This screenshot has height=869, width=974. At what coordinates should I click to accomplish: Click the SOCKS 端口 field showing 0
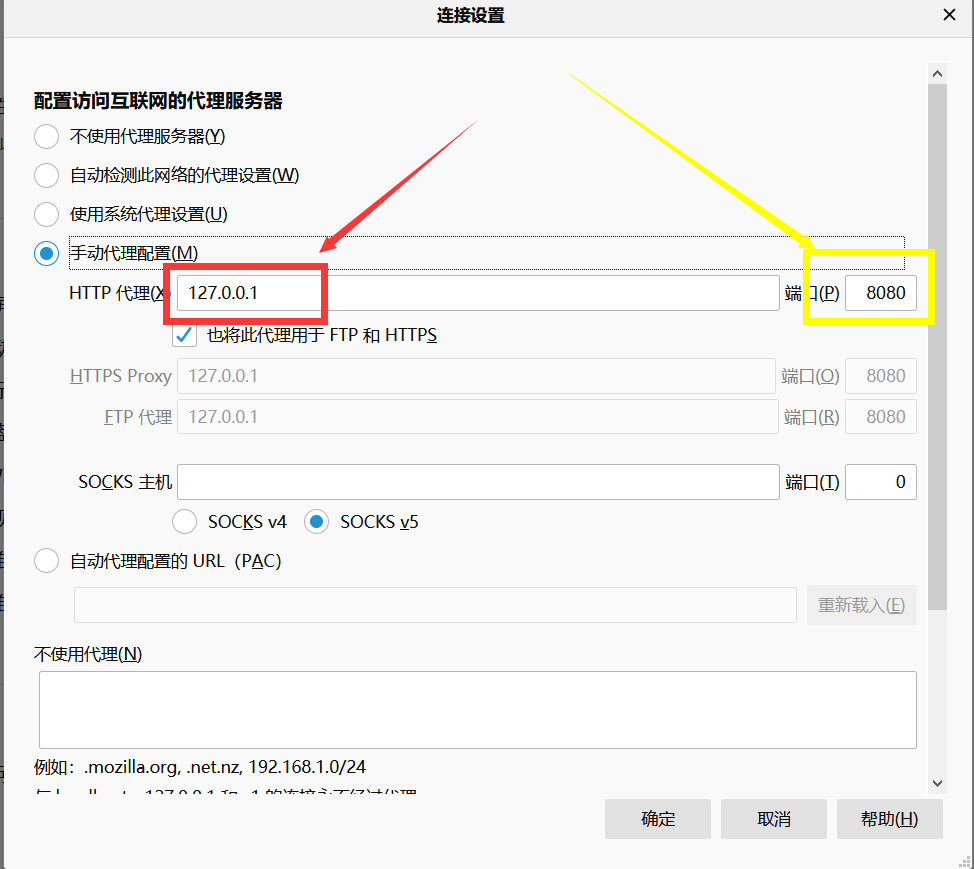coord(882,481)
